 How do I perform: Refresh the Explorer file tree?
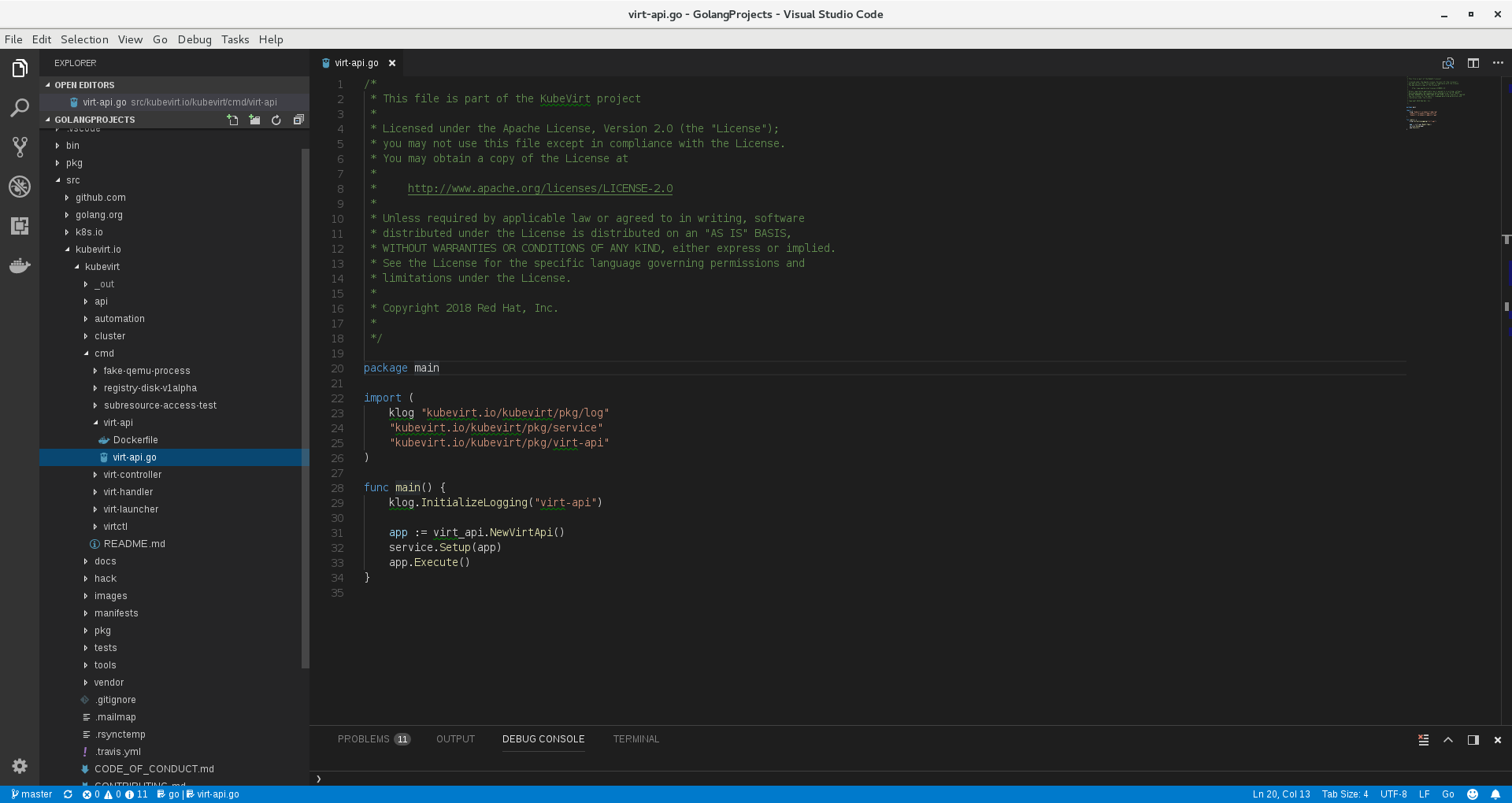[x=276, y=120]
